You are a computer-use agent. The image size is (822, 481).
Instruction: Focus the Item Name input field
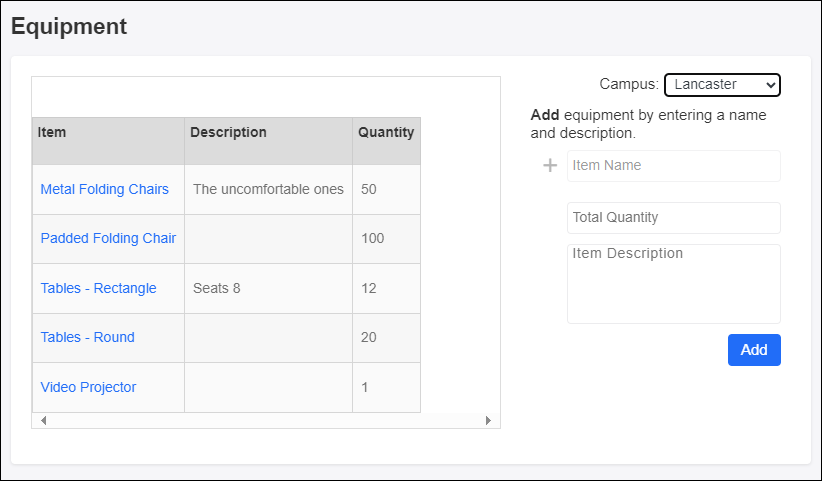[673, 166]
